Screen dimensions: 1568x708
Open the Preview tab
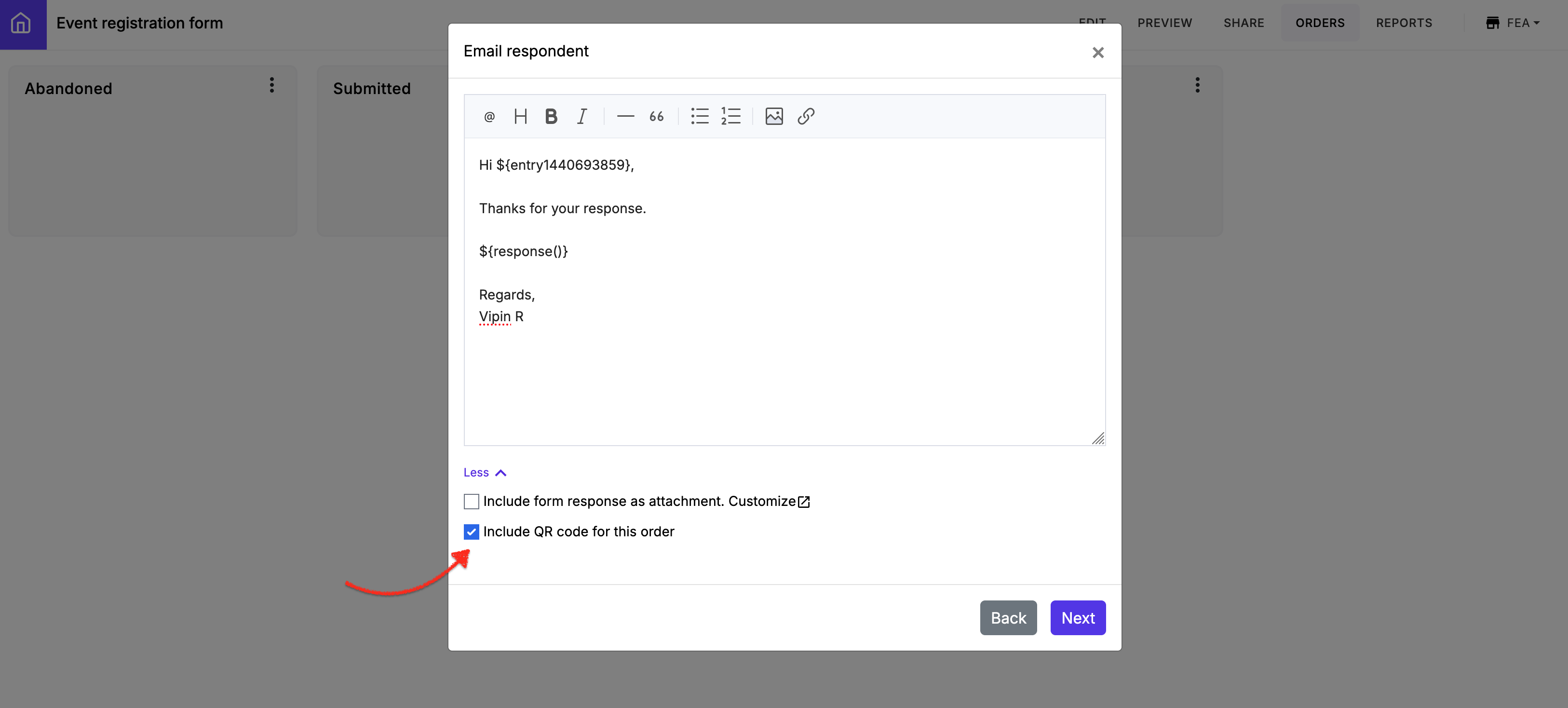point(1164,23)
